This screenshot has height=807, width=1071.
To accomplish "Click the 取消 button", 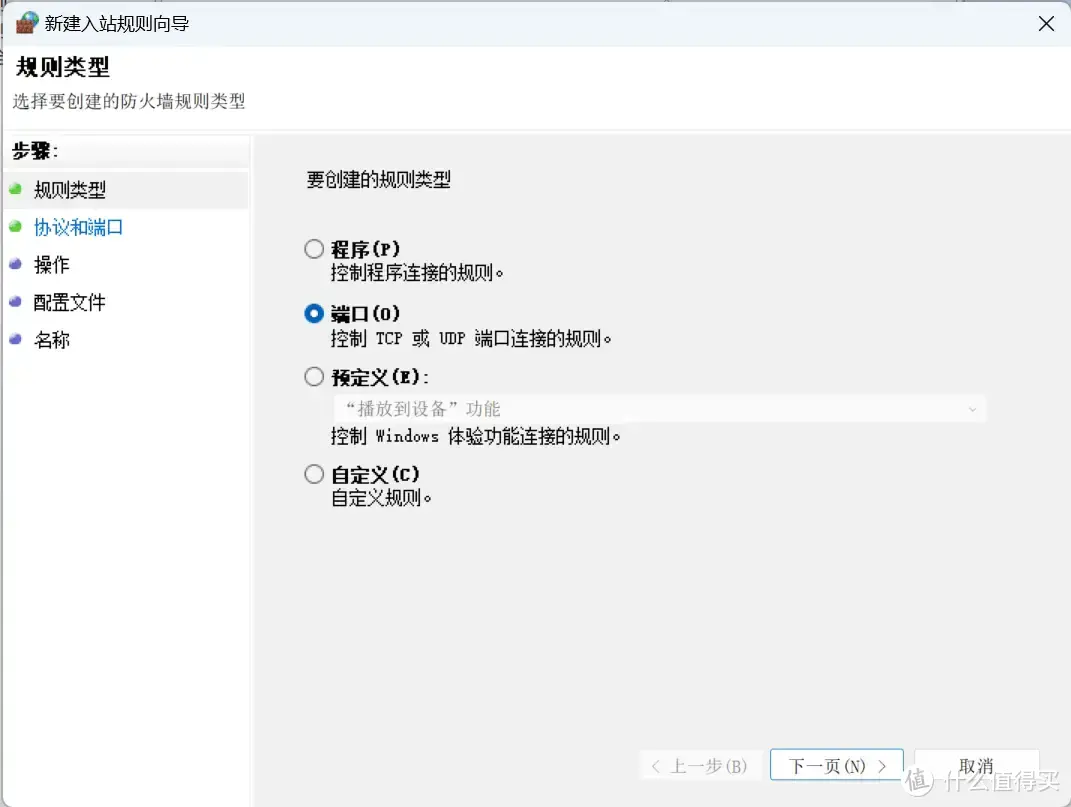I will click(x=976, y=765).
